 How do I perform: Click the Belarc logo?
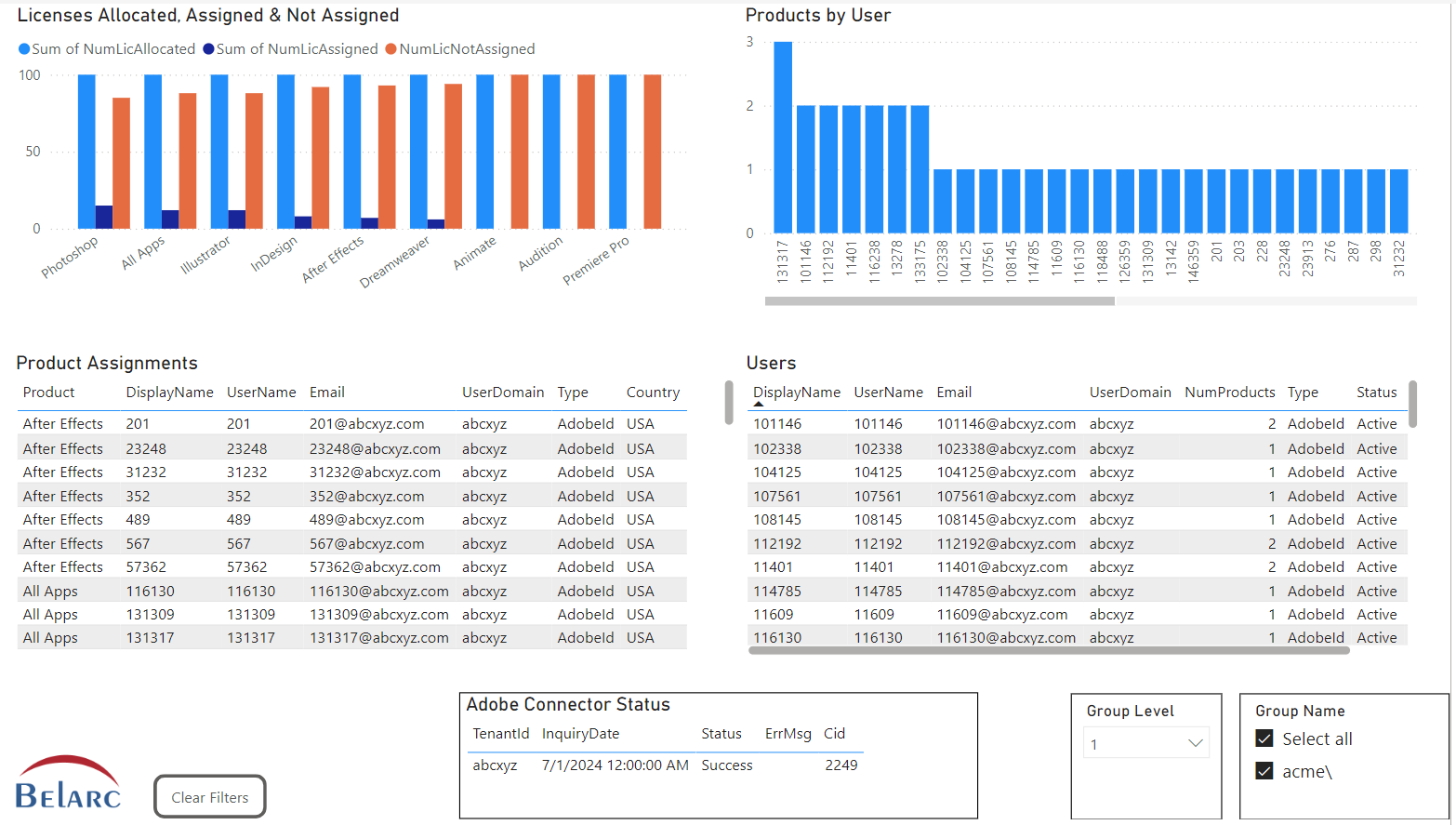68,782
